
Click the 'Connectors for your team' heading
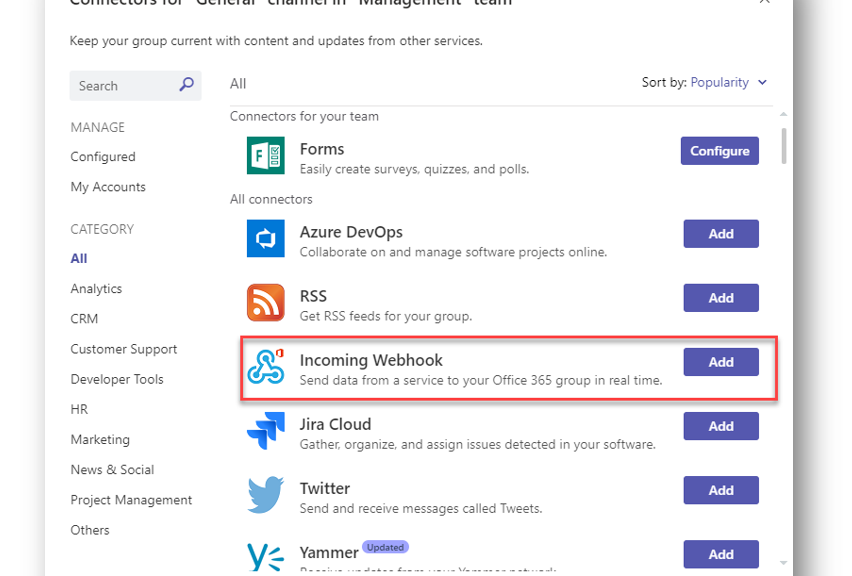[304, 116]
